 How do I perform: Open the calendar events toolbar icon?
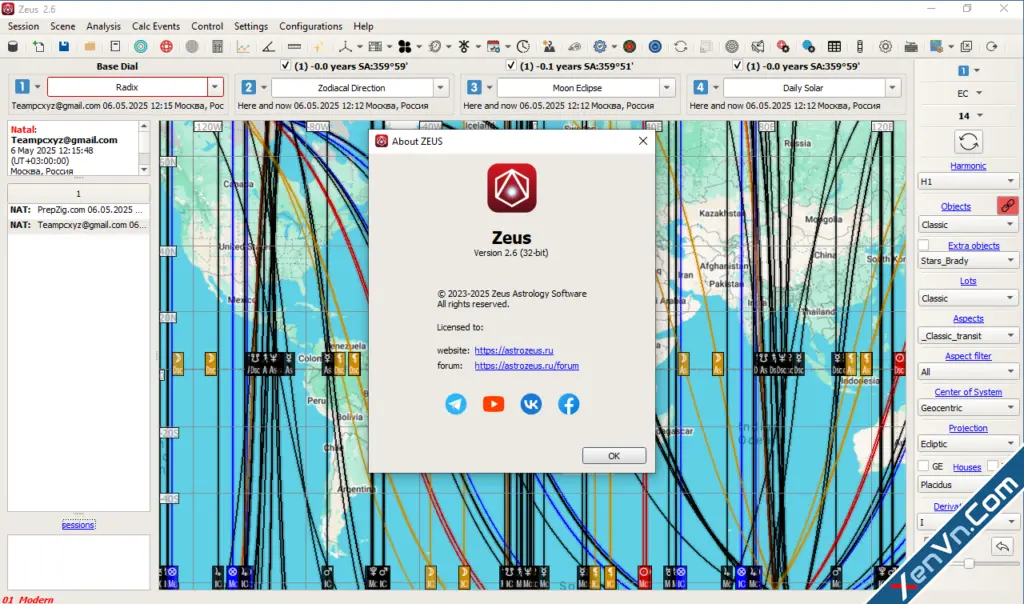point(494,46)
